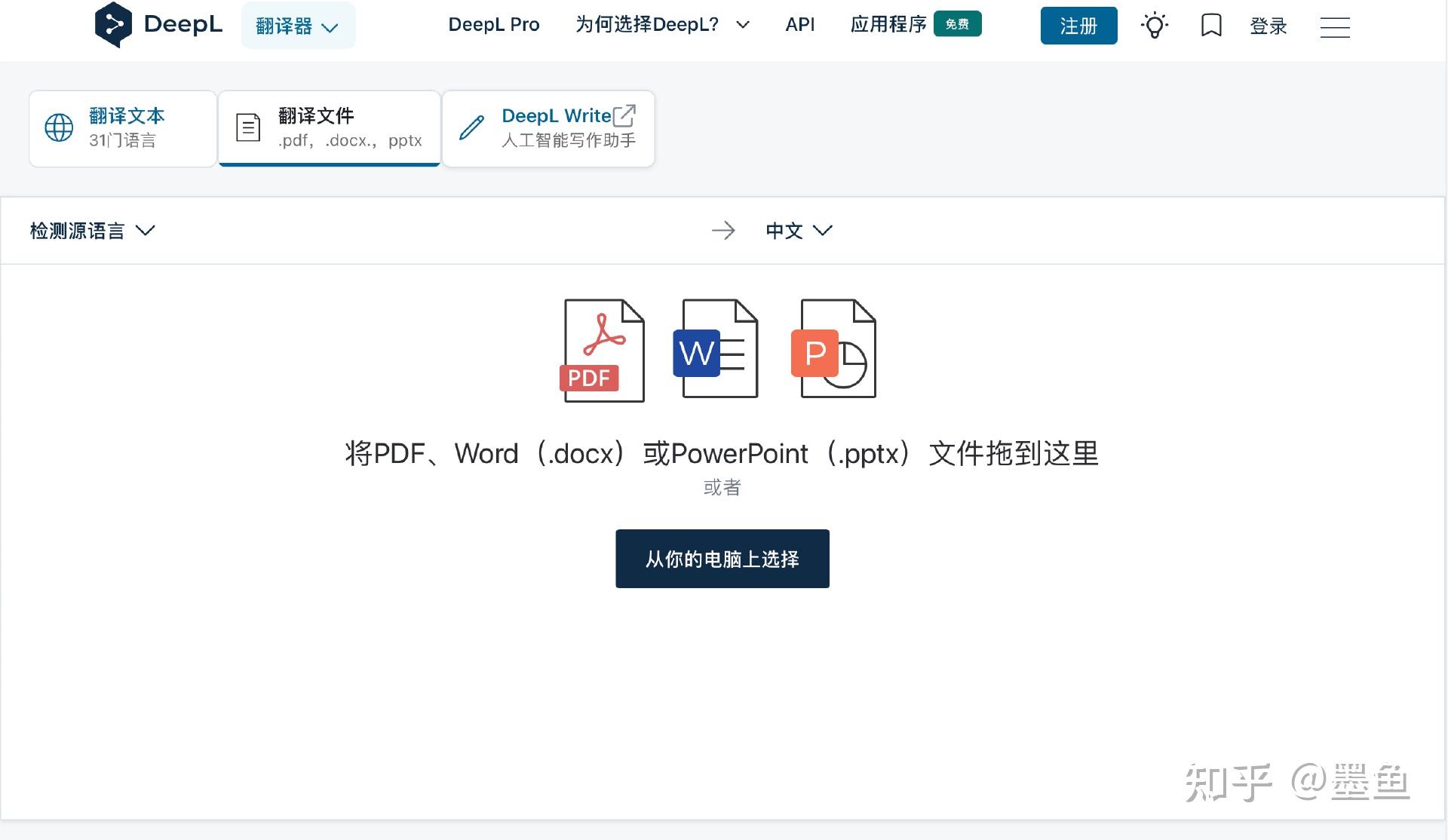Click the 免费 badge

click(x=957, y=24)
